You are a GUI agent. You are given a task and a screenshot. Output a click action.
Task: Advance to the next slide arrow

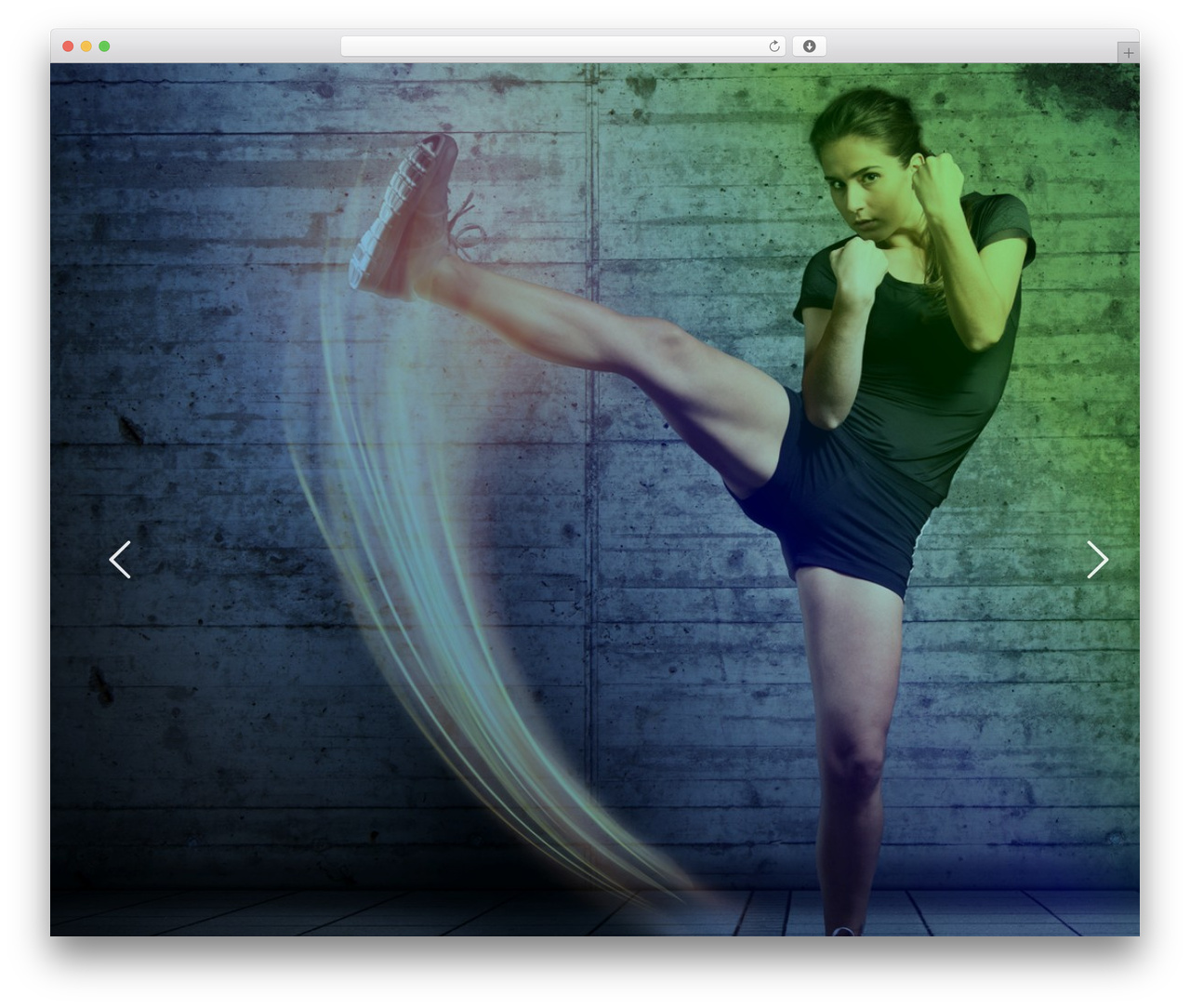(x=1098, y=560)
